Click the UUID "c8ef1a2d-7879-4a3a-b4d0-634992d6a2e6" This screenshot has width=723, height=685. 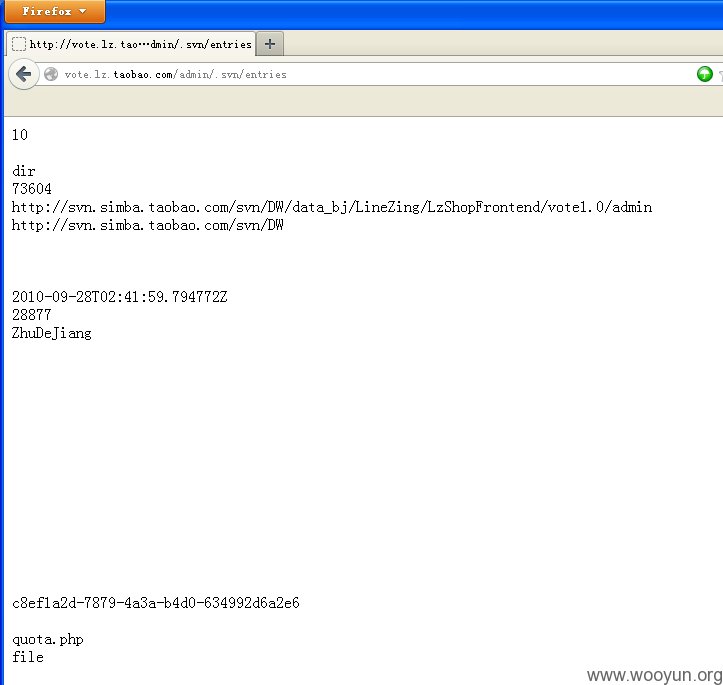tap(156, 603)
